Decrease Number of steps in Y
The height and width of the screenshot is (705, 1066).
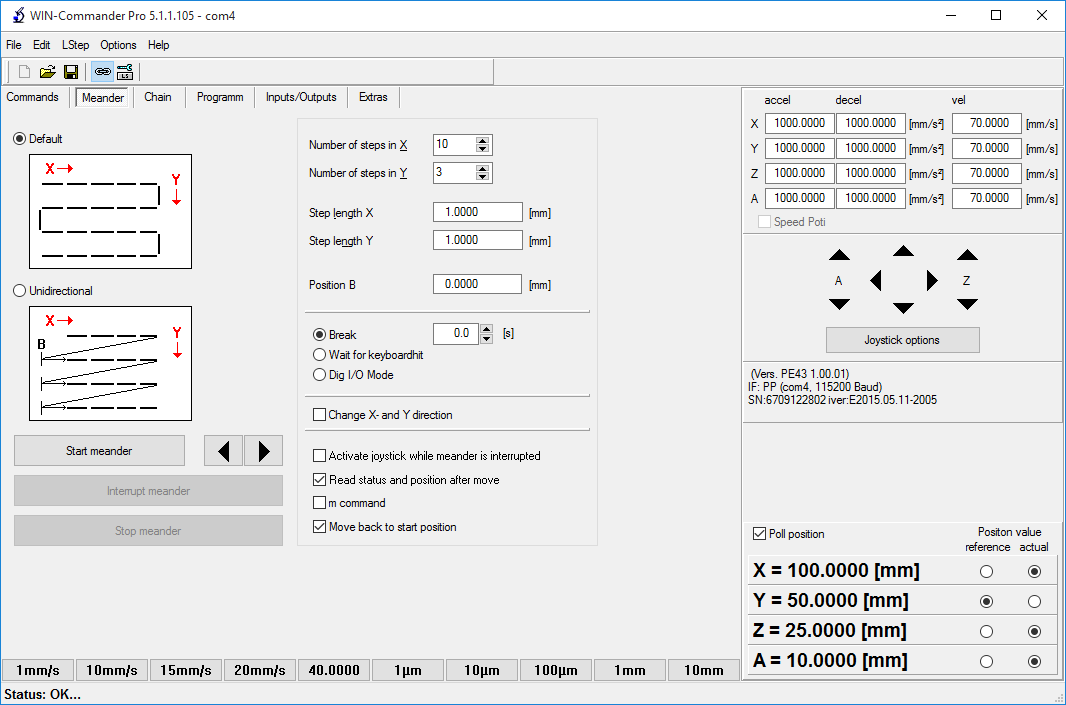click(x=483, y=176)
